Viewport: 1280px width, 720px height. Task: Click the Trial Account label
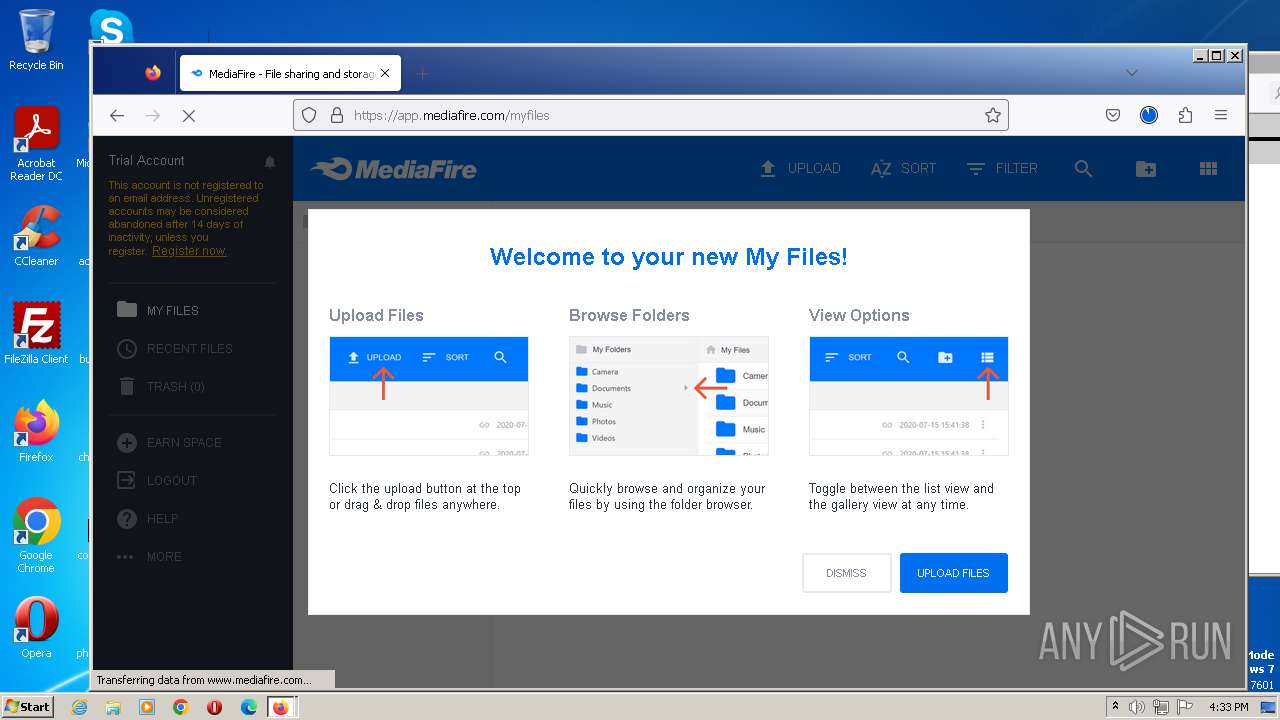coord(146,160)
